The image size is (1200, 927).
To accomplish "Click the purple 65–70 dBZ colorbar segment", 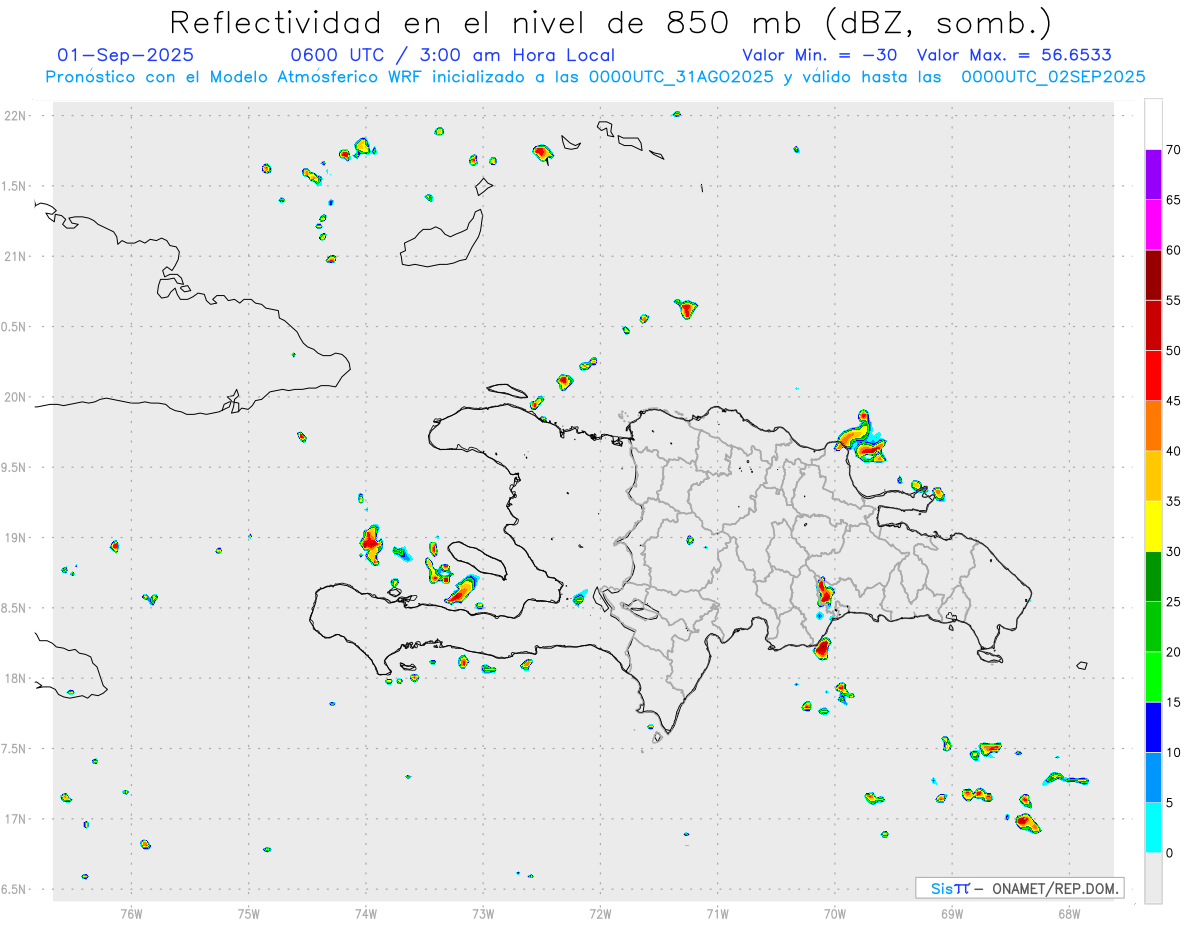I will coord(1153,175).
